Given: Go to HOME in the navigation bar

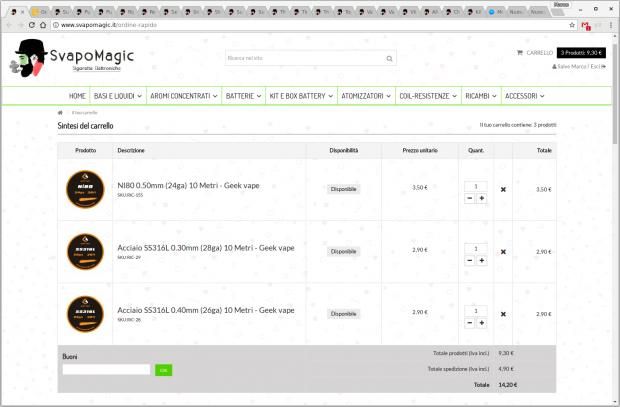Looking at the screenshot, I should [77, 96].
